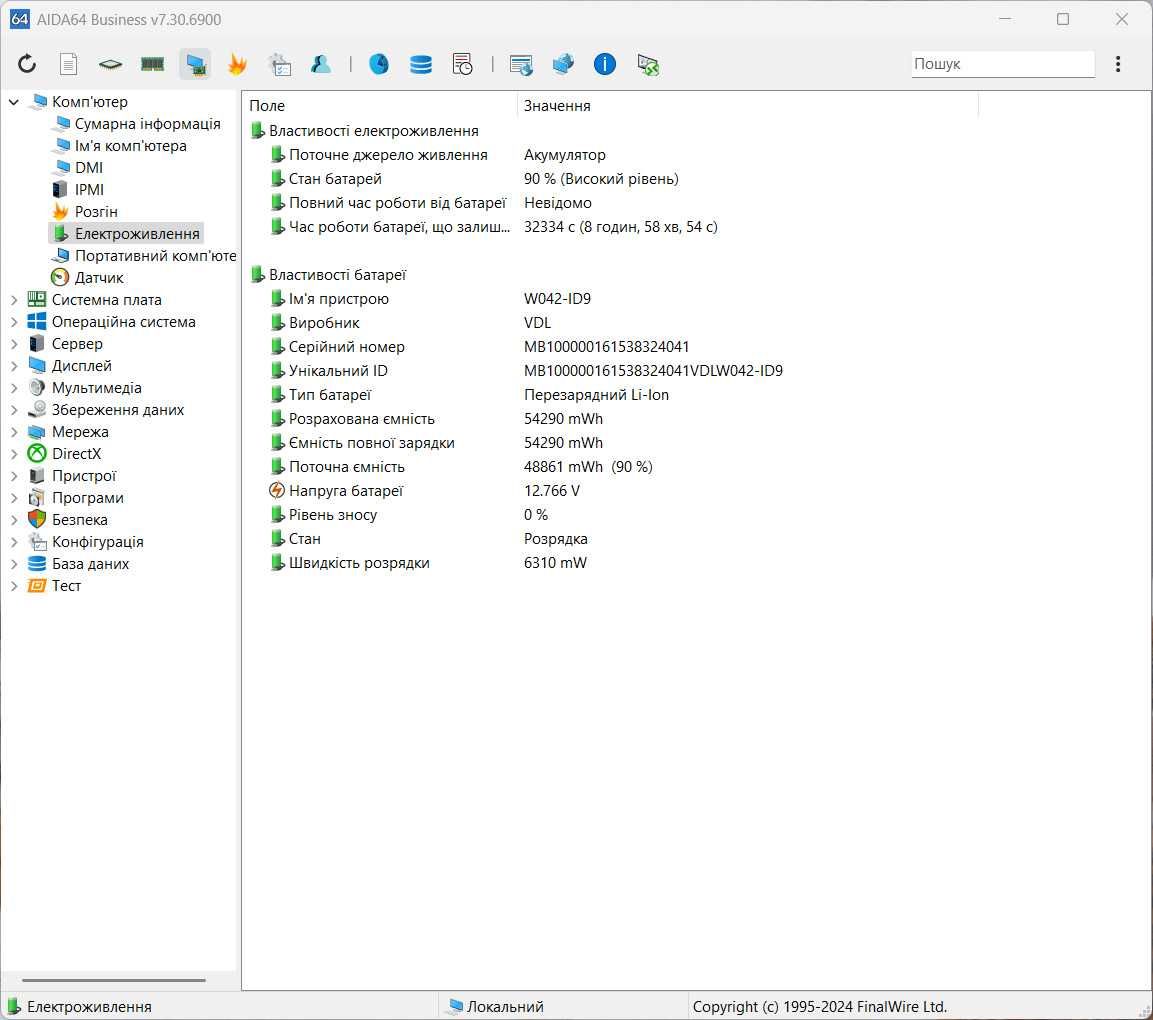This screenshot has width=1153, height=1020.
Task: Open the IPMI tree item
Action: (89, 190)
